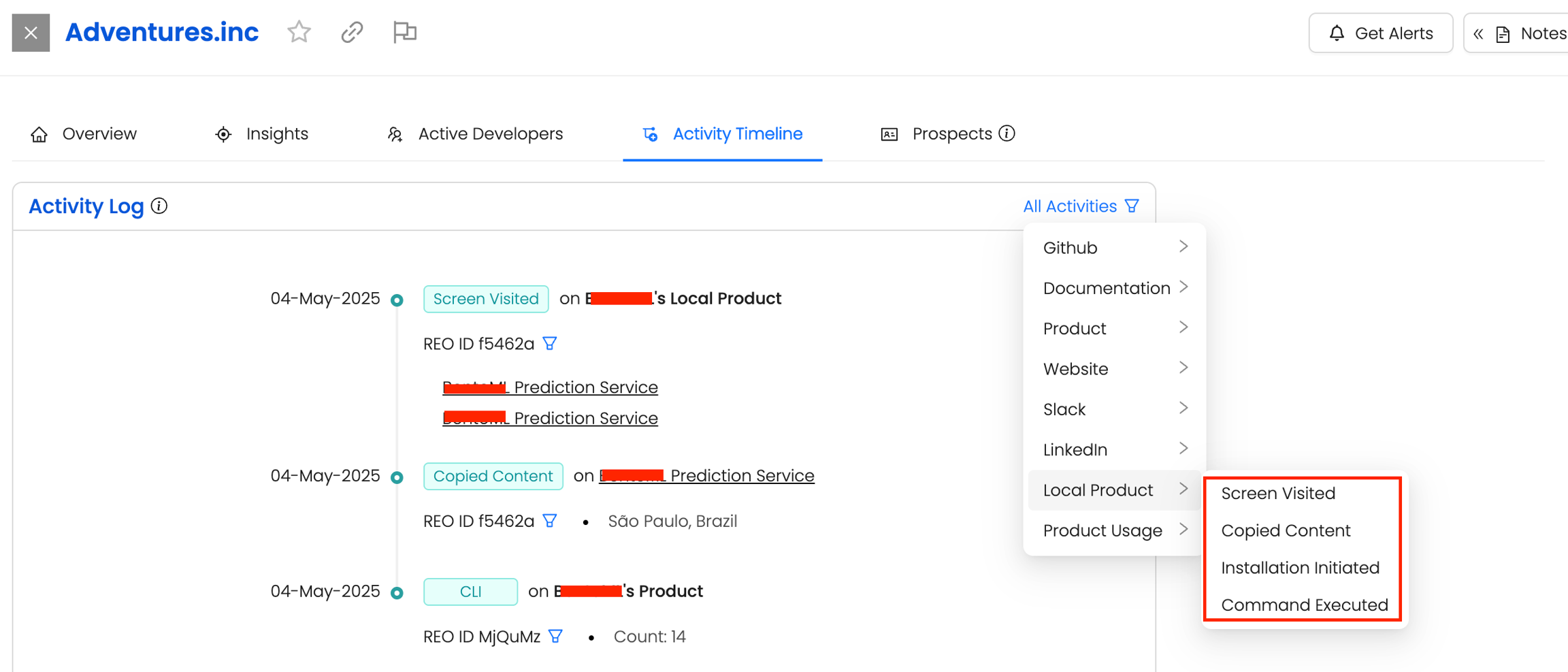Click the Activity Log info icon

159,206
